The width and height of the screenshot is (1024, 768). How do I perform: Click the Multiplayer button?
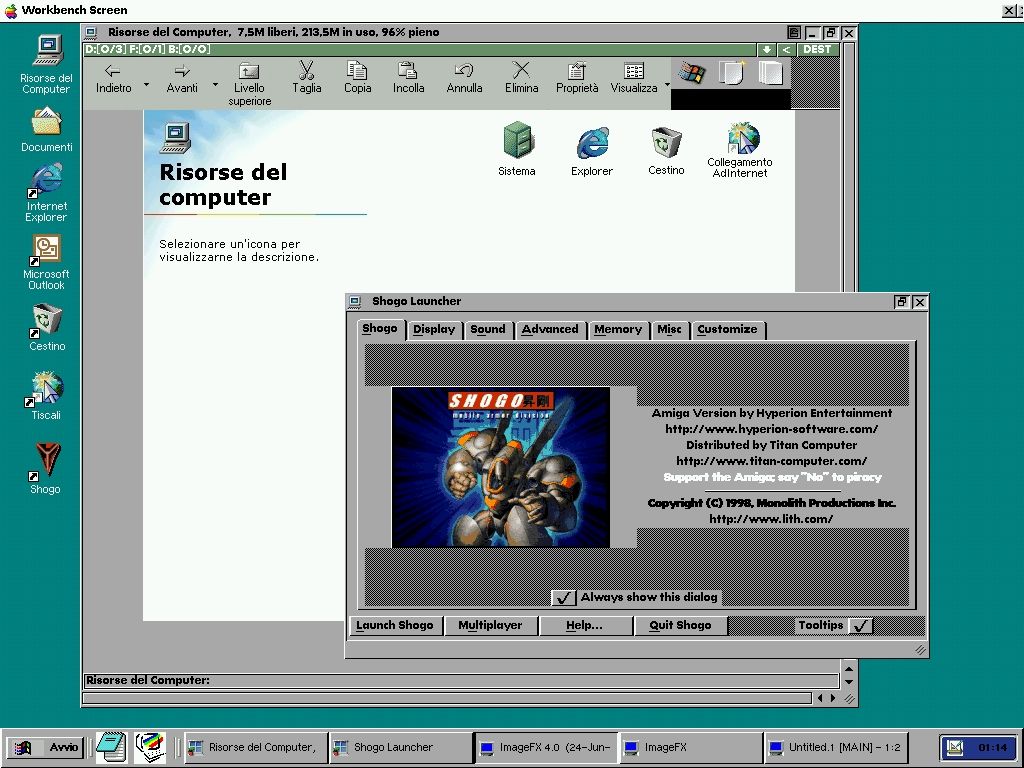click(490, 626)
